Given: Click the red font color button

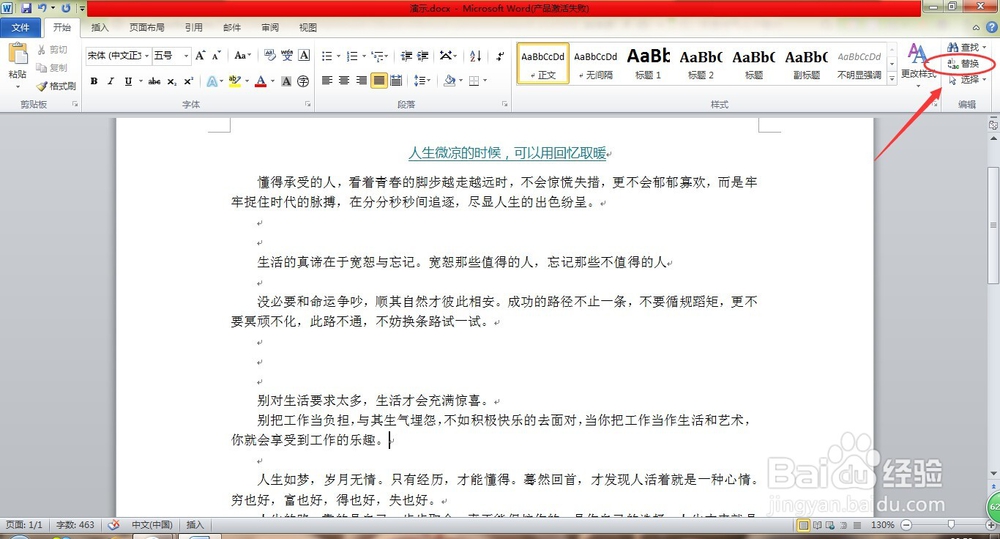Looking at the screenshot, I should point(261,81).
